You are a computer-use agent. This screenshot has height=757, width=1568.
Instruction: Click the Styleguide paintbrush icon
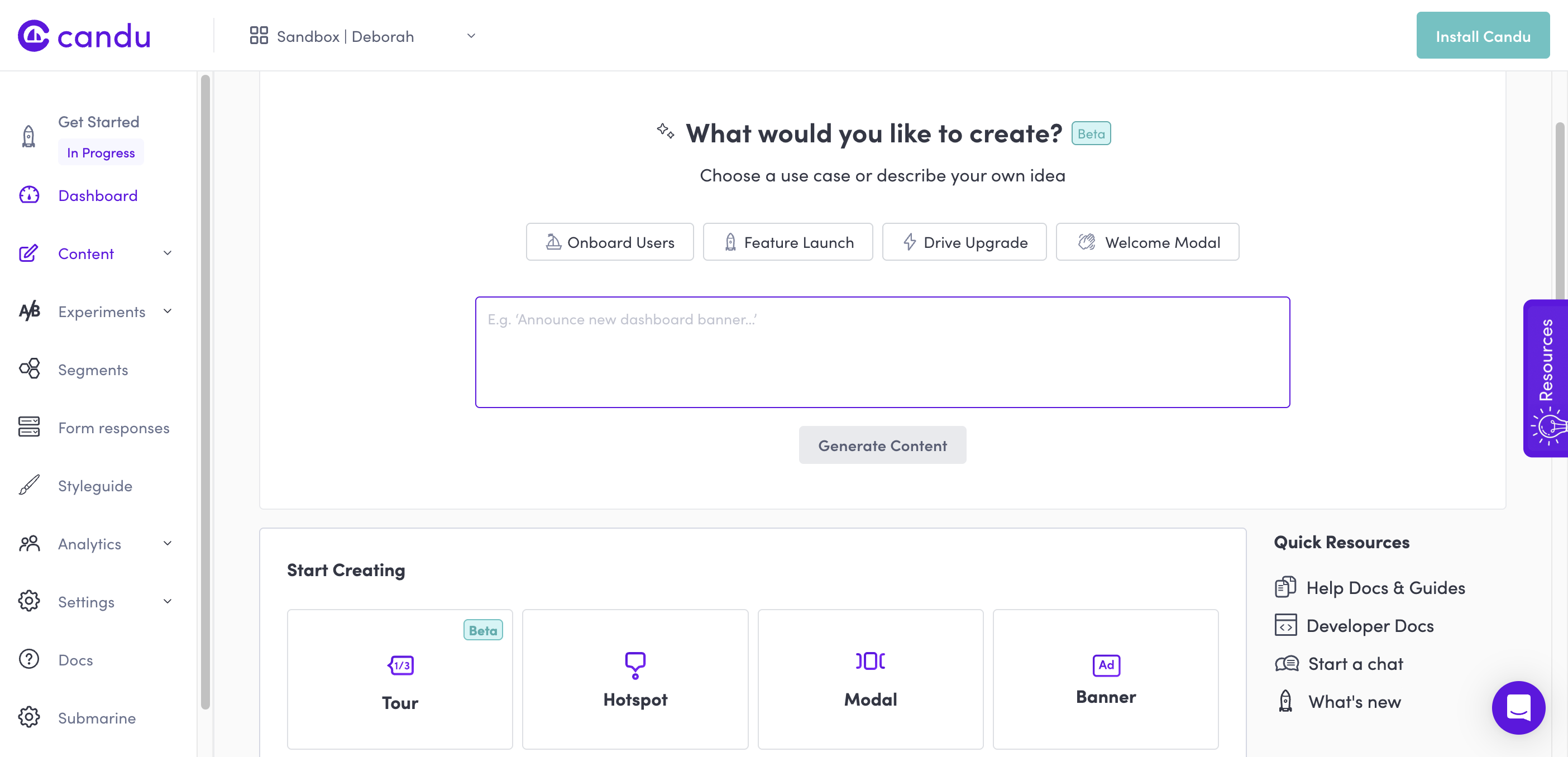click(28, 486)
